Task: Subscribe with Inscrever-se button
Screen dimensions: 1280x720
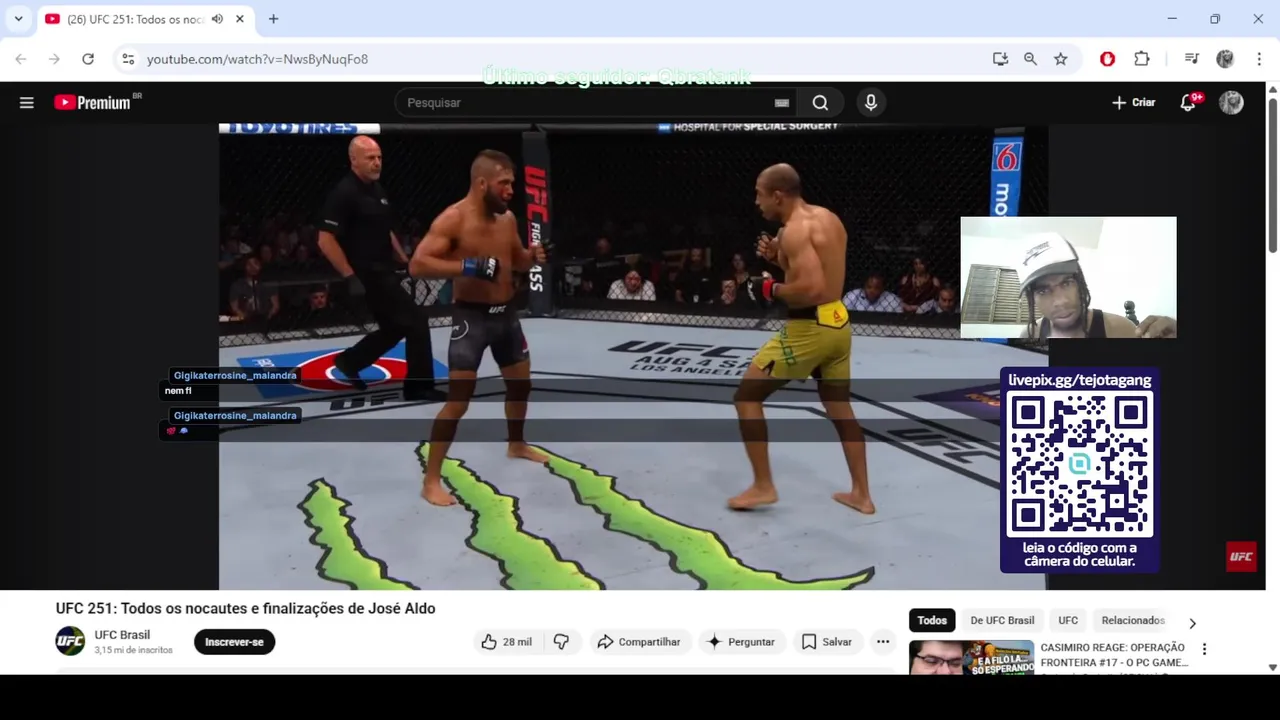Action: click(234, 642)
